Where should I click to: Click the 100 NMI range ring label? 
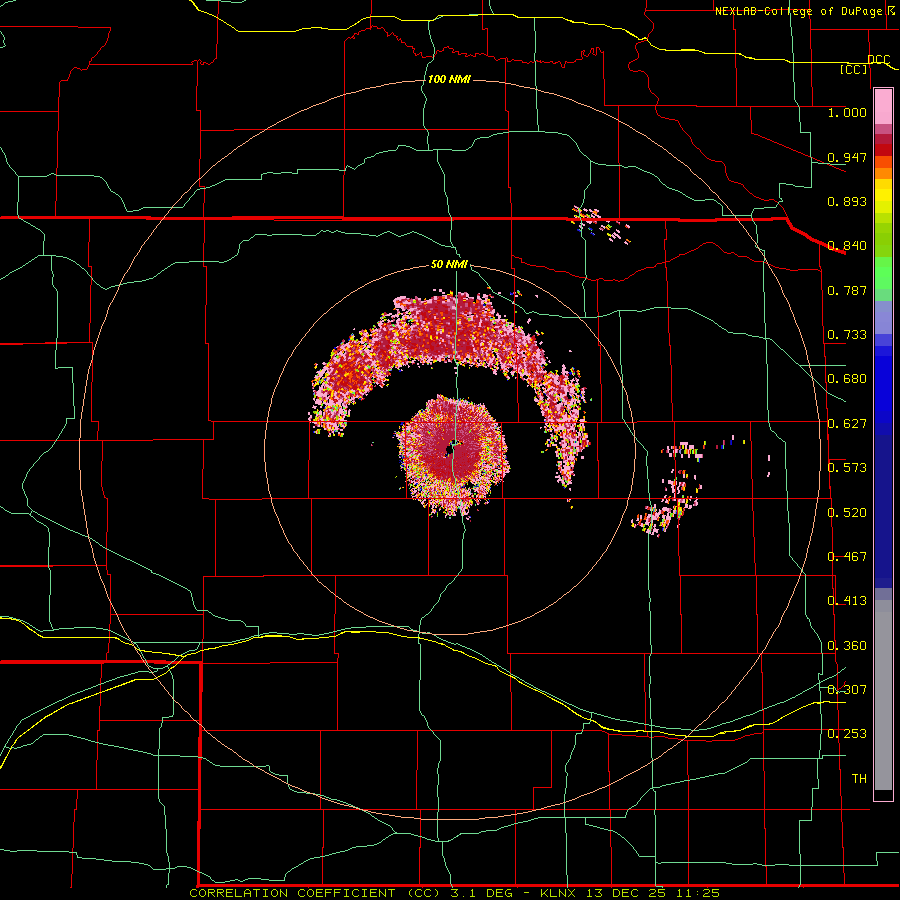[449, 79]
